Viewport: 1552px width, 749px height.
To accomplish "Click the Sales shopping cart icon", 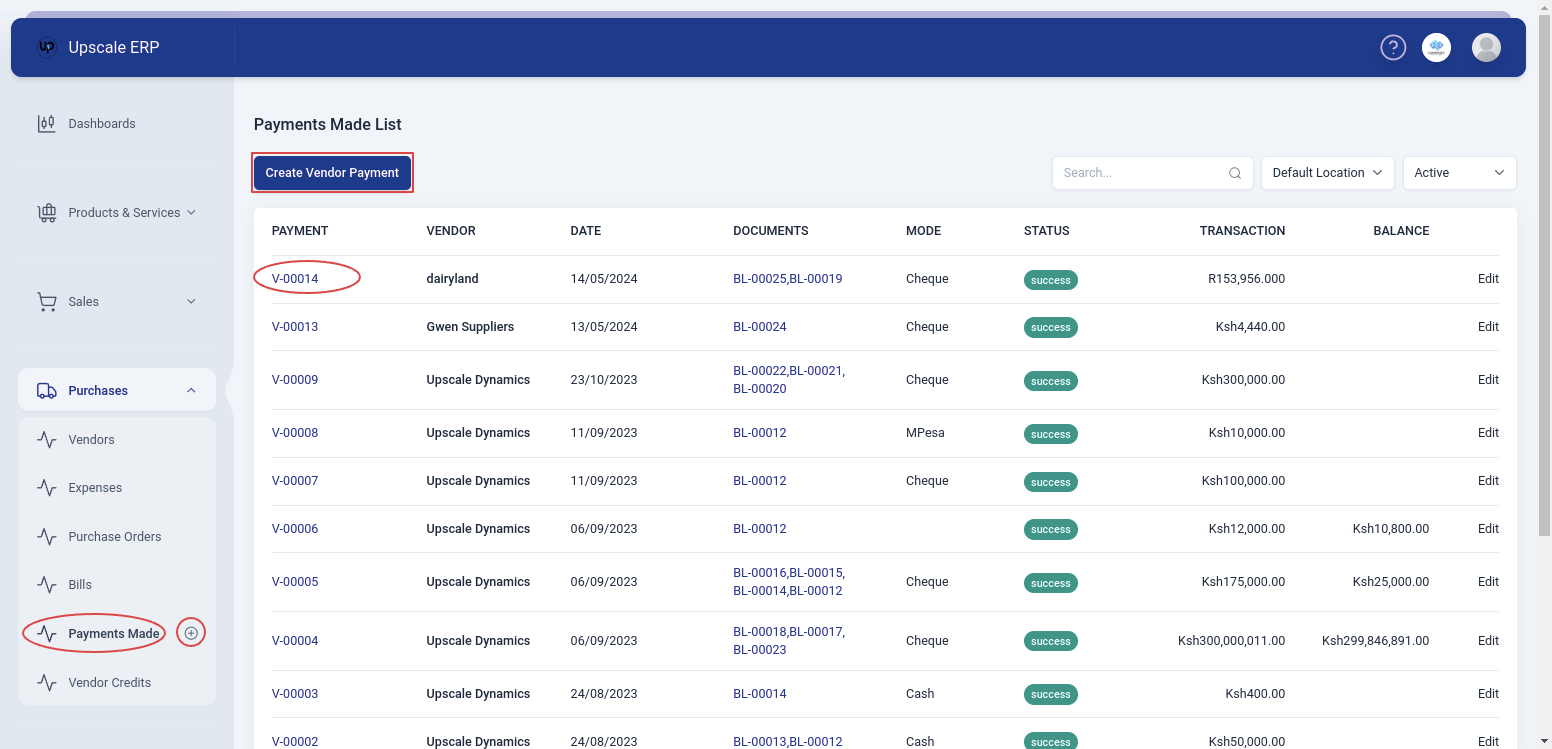I will tap(46, 302).
